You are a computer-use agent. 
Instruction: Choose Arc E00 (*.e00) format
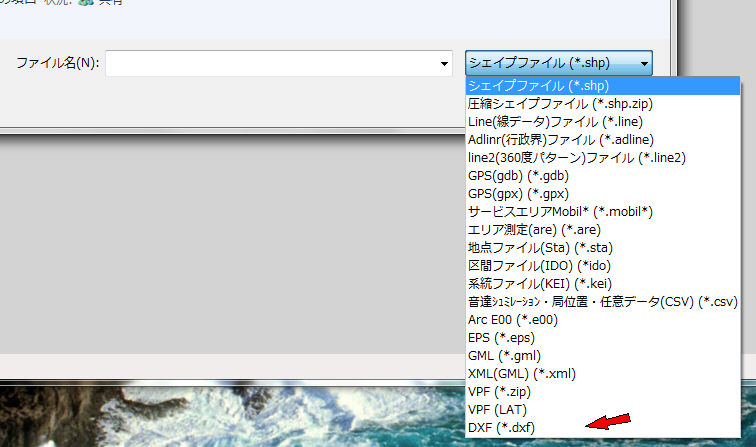(512, 319)
